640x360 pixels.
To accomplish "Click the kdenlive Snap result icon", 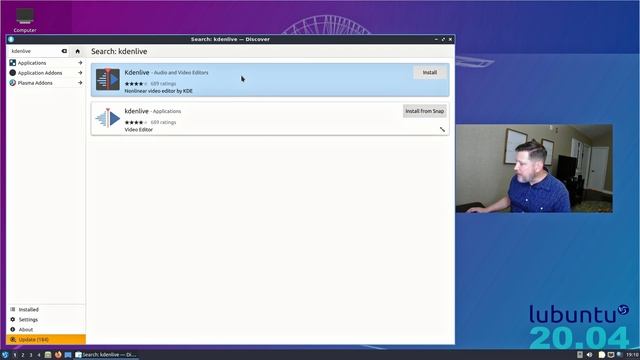I will coord(108,118).
